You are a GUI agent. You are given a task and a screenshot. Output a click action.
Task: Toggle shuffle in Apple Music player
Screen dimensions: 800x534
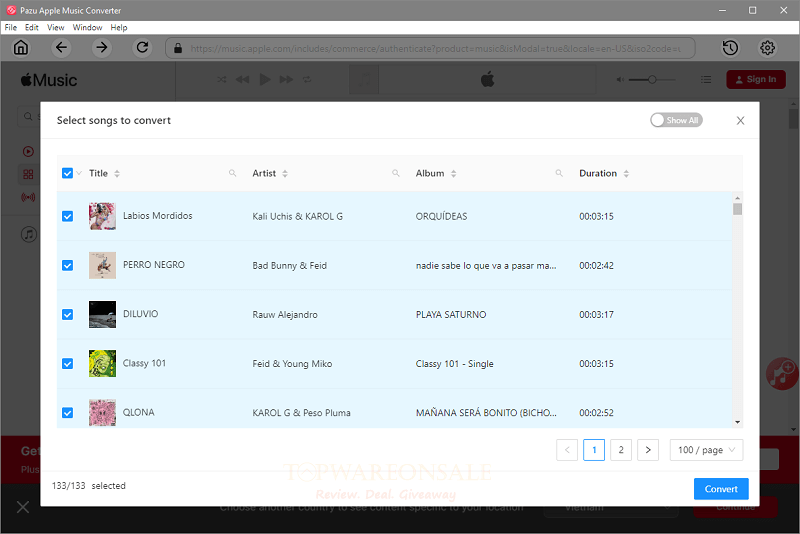click(221, 80)
